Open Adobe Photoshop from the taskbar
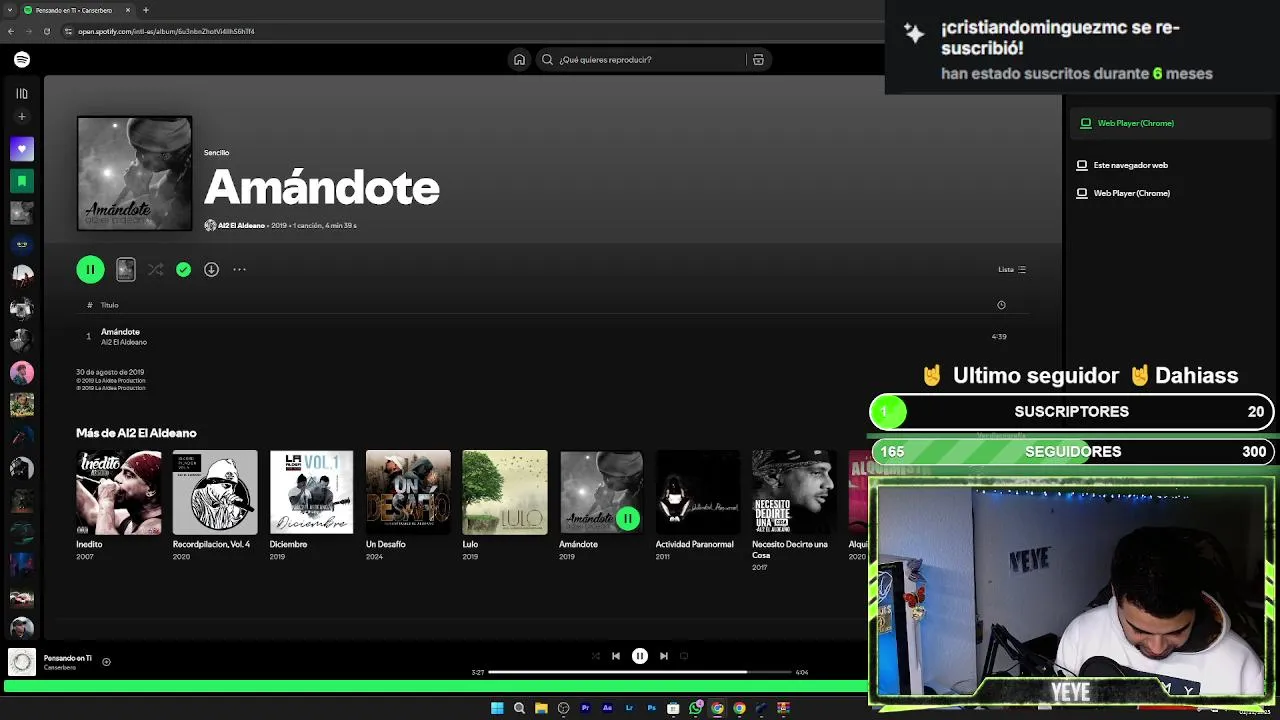The image size is (1280, 720). [x=651, y=708]
